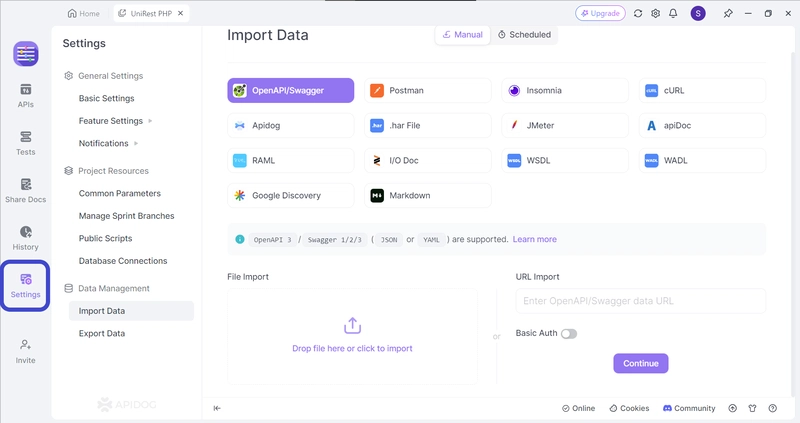
Task: Select .har File import format
Action: 428,126
